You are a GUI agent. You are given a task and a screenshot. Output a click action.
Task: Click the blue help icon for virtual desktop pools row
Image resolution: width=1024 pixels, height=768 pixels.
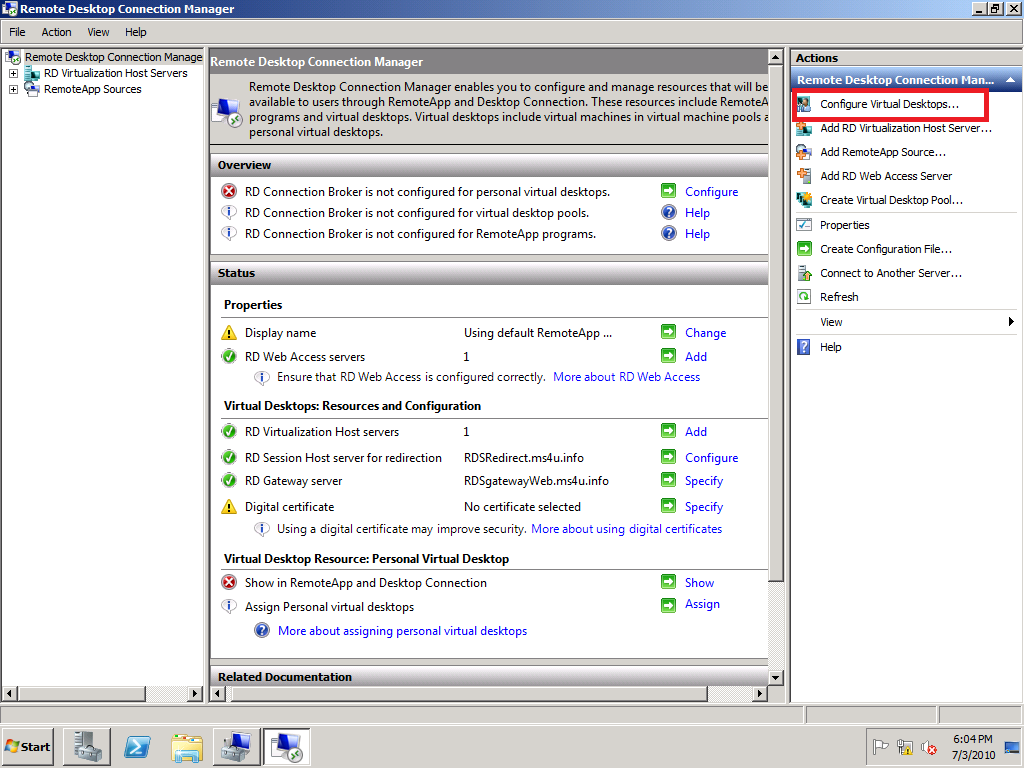[x=669, y=212]
